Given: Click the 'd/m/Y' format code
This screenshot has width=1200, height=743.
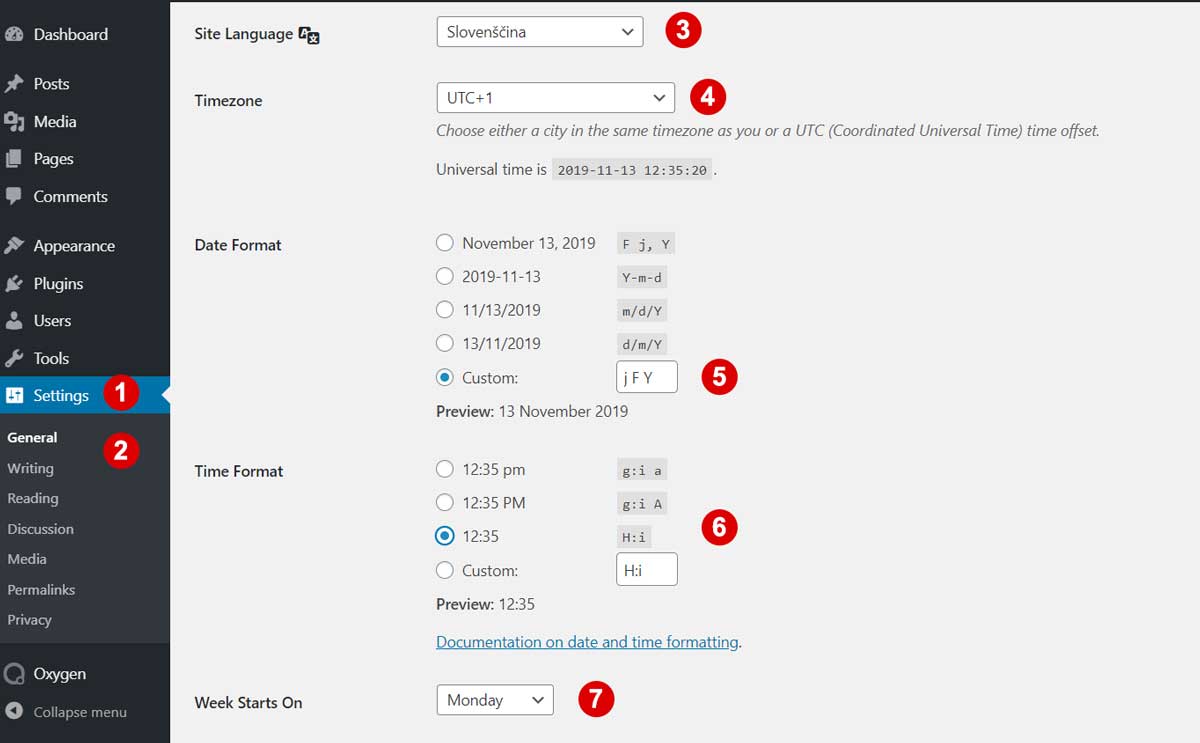Looking at the screenshot, I should (x=642, y=344).
